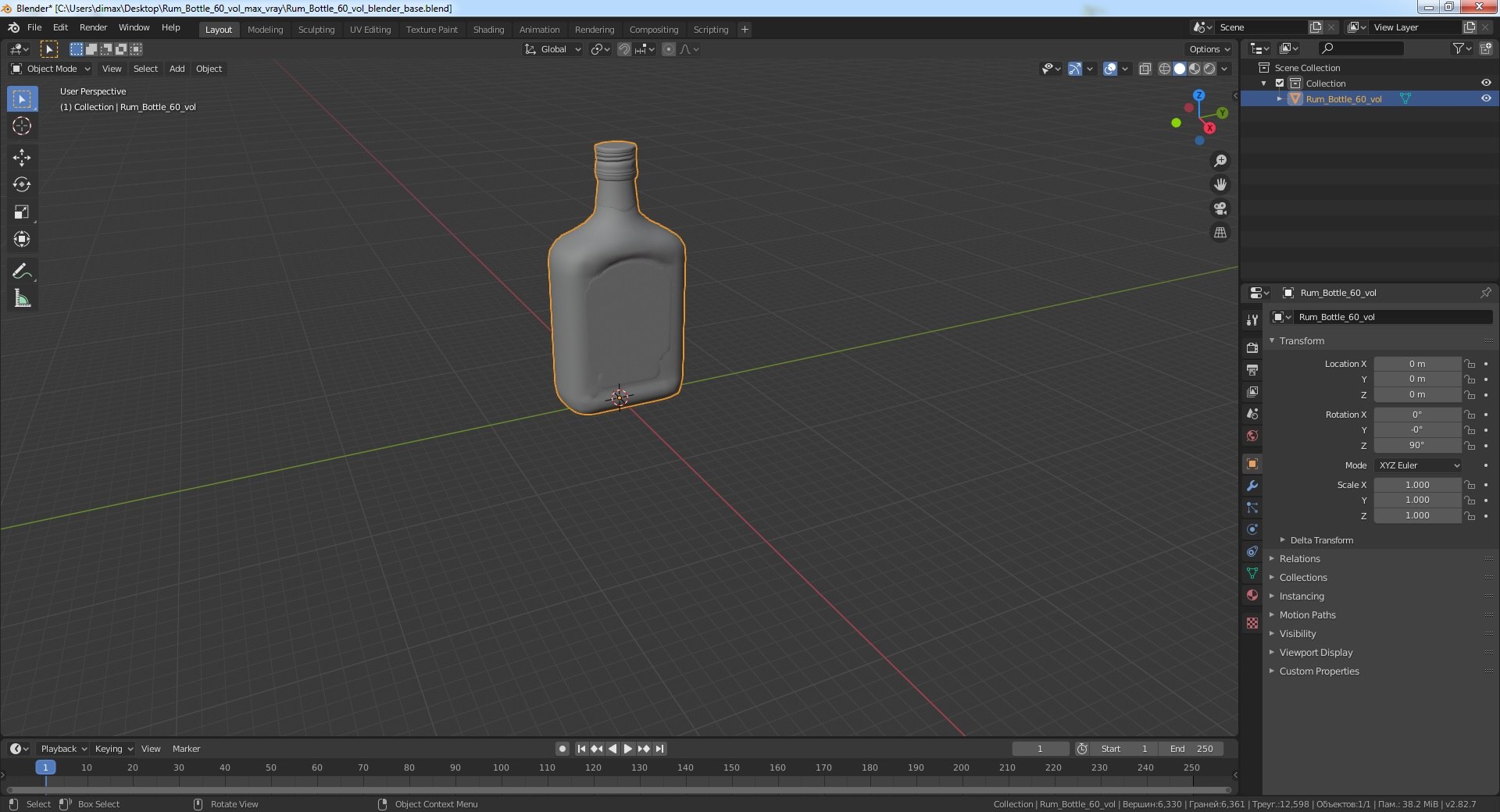Open the File menu
The width and height of the screenshot is (1500, 812).
pos(34,27)
